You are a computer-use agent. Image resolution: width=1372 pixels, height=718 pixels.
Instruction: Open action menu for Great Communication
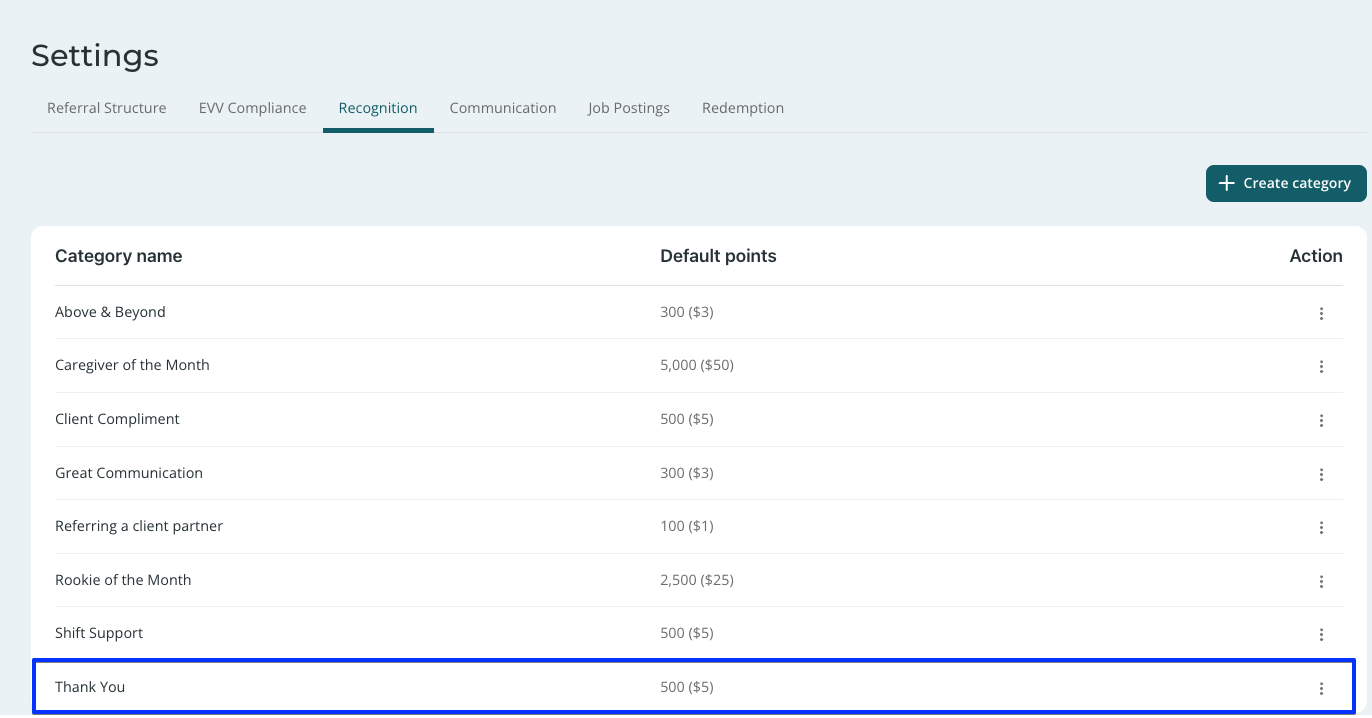point(1321,474)
